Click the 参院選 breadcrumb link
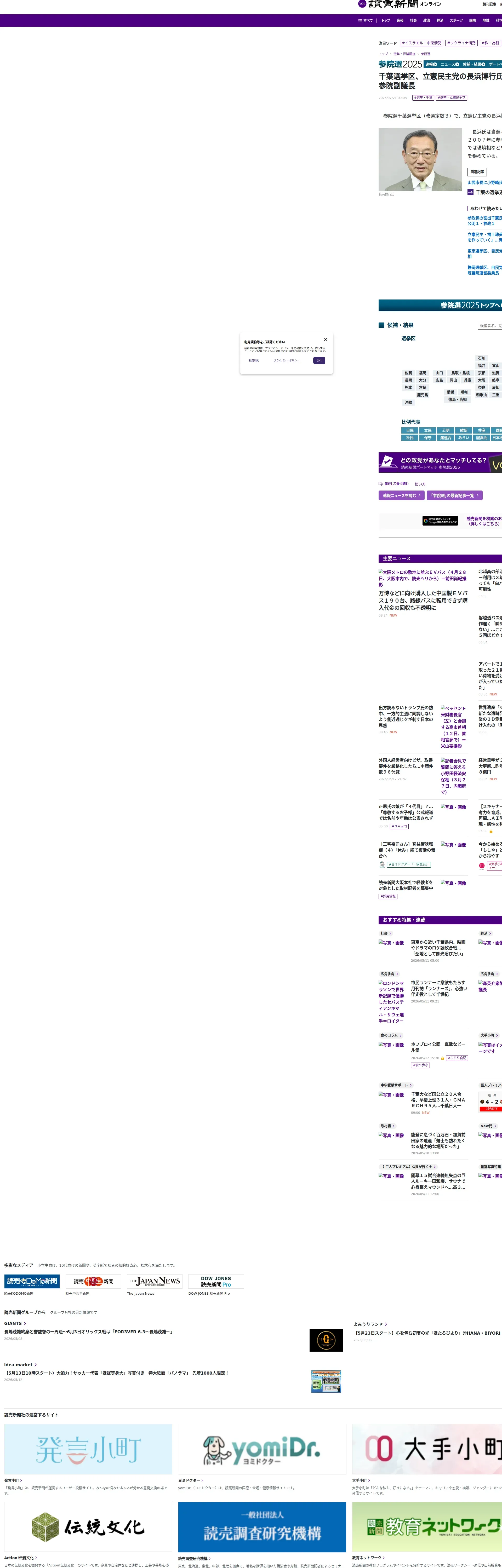 pos(425,54)
